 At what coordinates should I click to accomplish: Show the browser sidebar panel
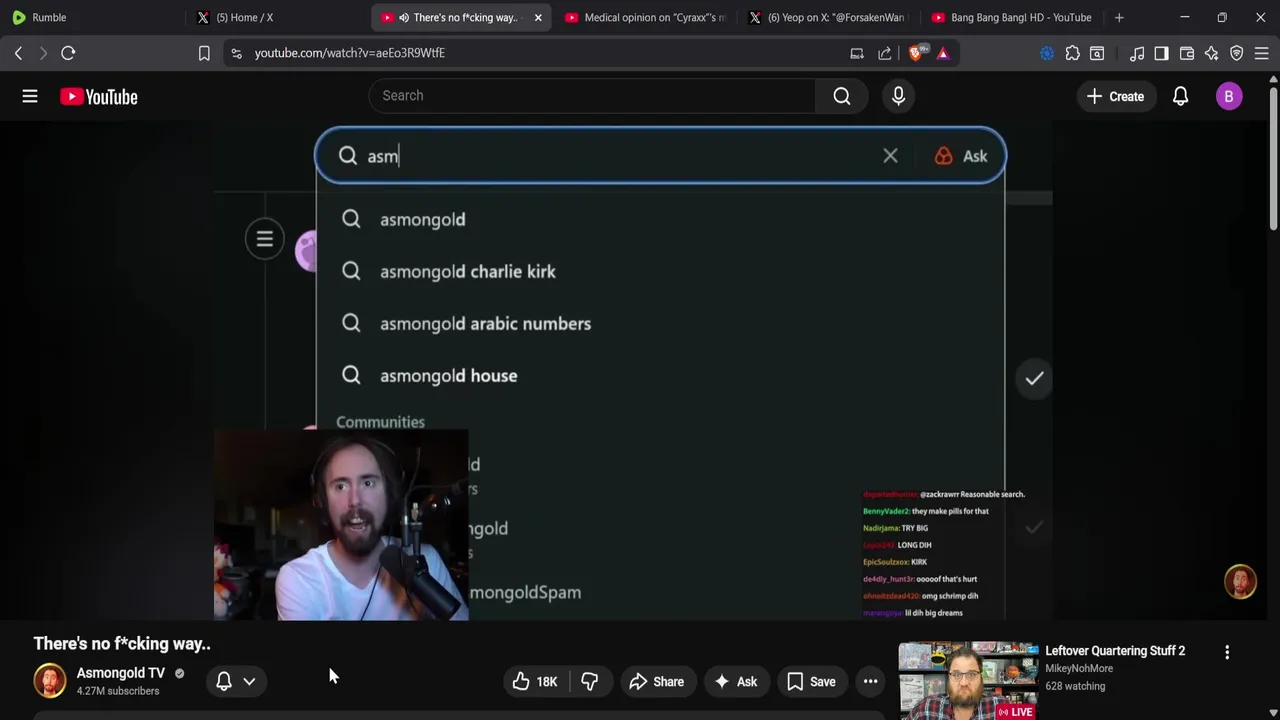pos(1161,53)
